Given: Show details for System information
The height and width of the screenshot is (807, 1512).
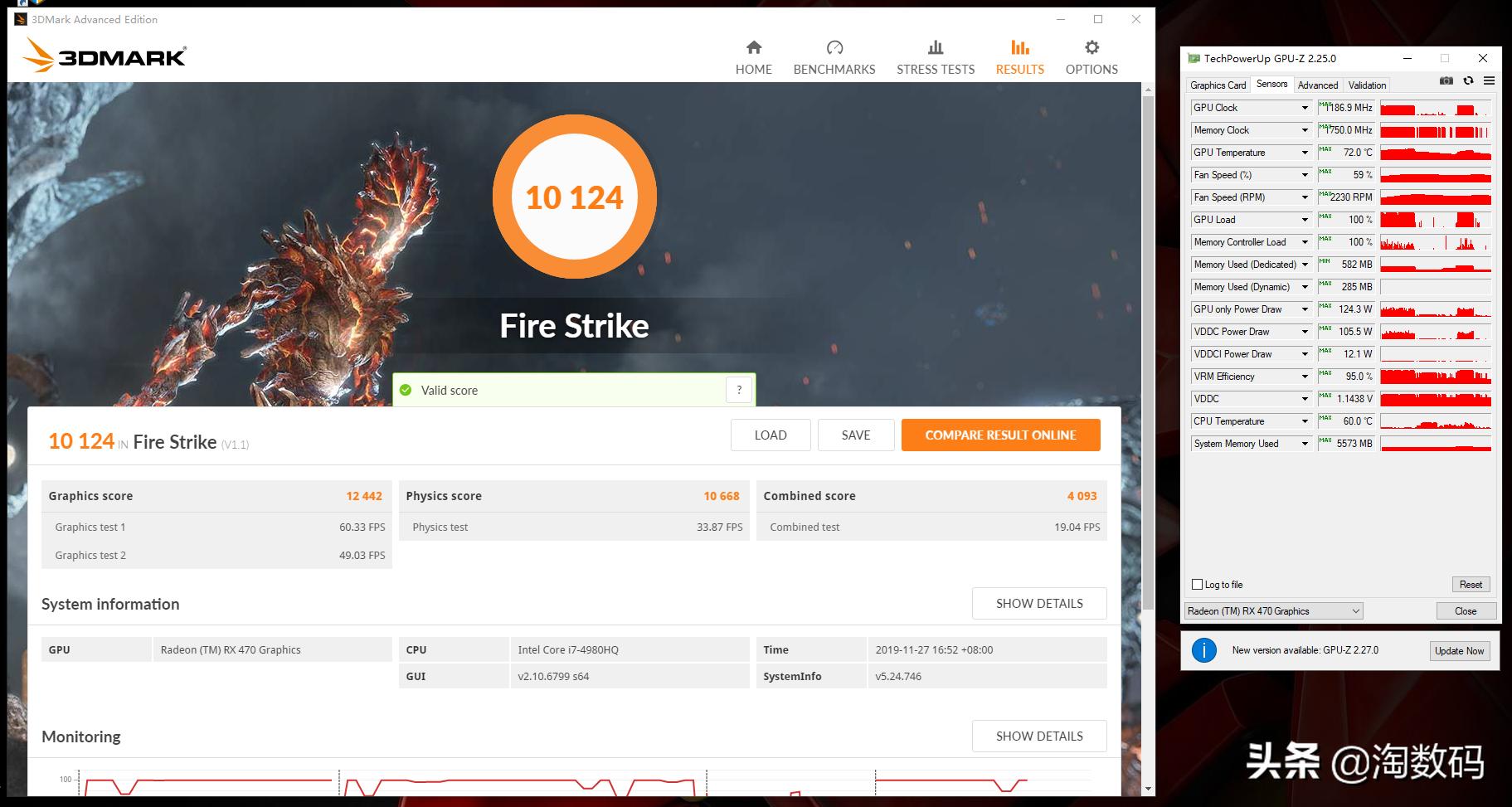Looking at the screenshot, I should [1039, 603].
